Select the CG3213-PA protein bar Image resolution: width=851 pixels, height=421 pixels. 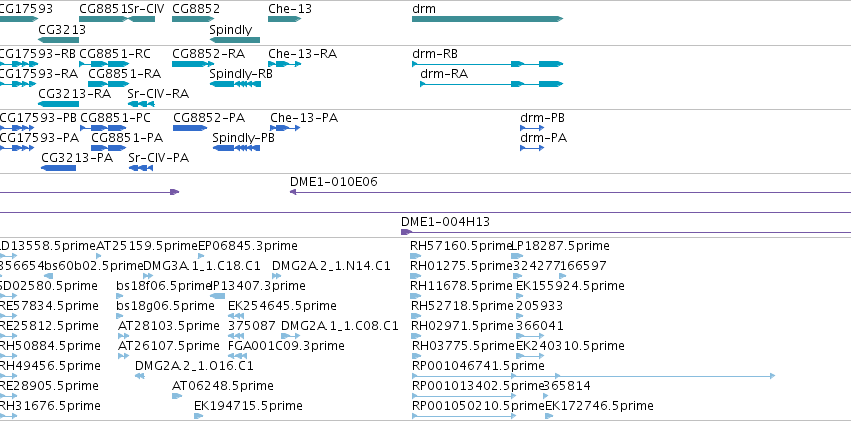[59, 168]
